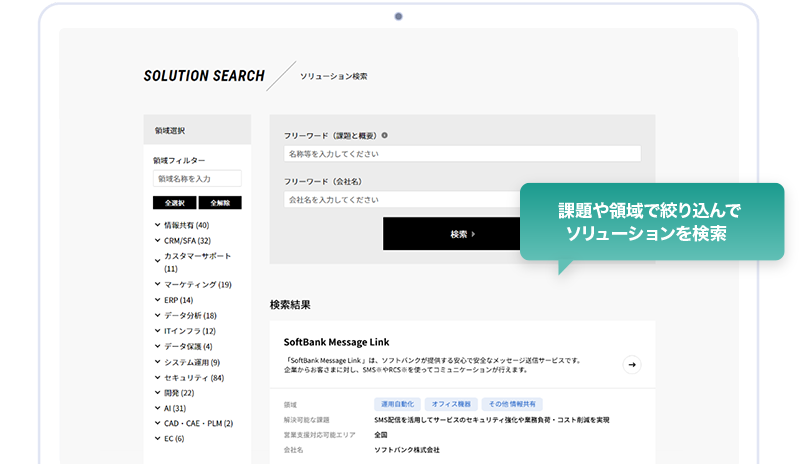Focus the 名称等を入力してください keyword field
This screenshot has height=464, width=800.
point(462,154)
